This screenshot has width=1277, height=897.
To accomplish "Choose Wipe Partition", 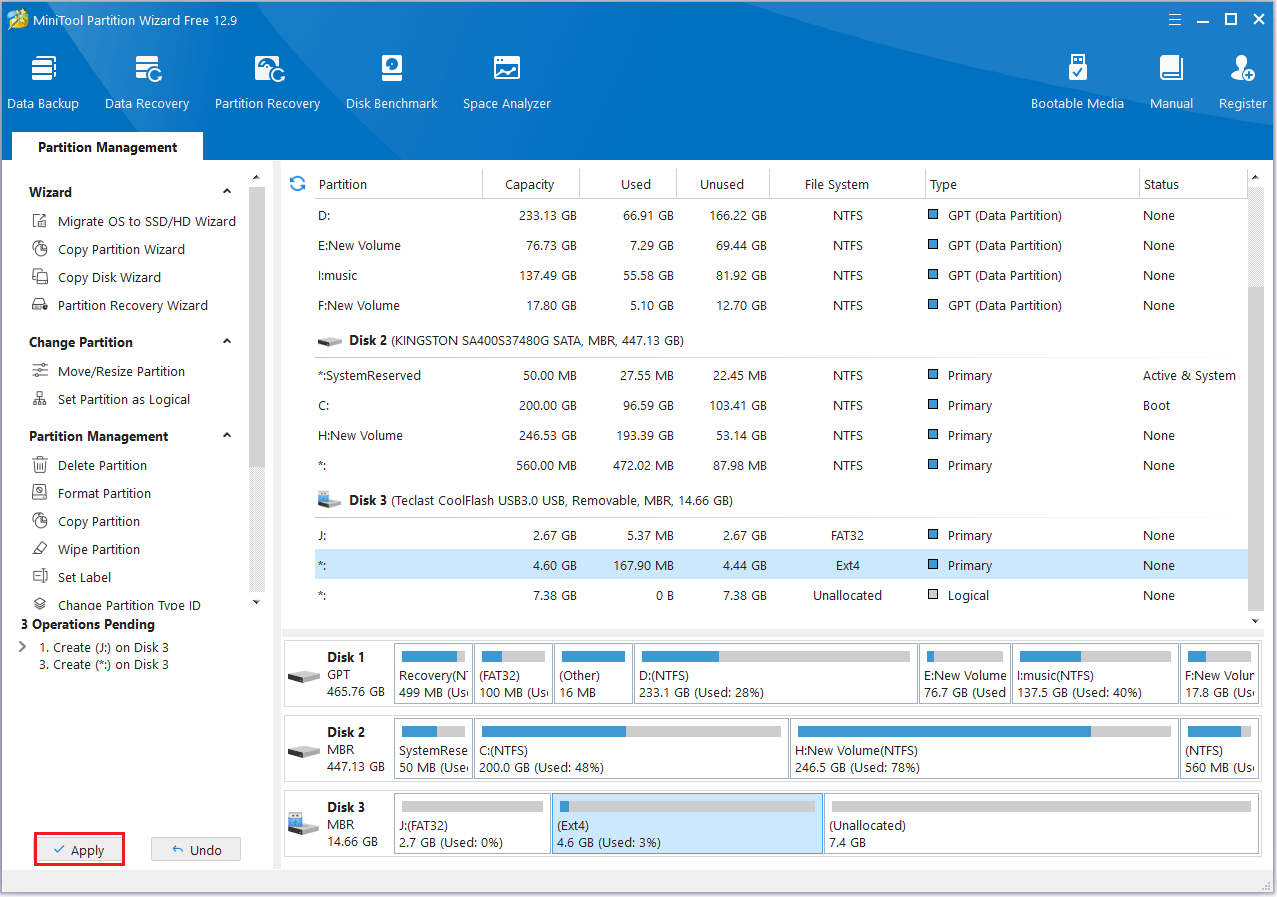I will [86, 549].
